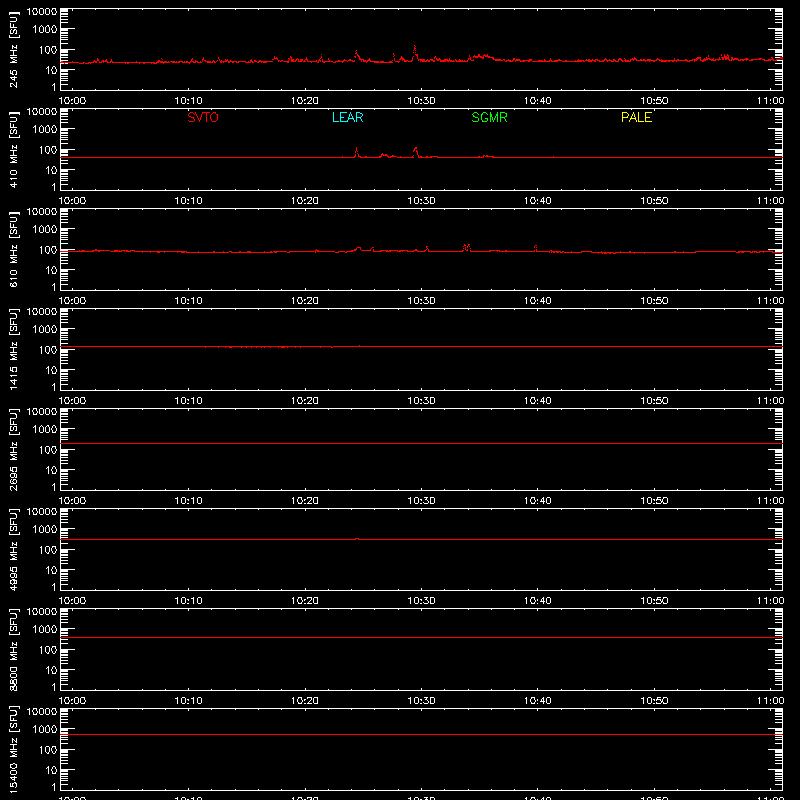Click the 4995 MHz [SFU] axis title
Image resolution: width=800 pixels, height=800 pixels.
pyautogui.click(x=13, y=549)
